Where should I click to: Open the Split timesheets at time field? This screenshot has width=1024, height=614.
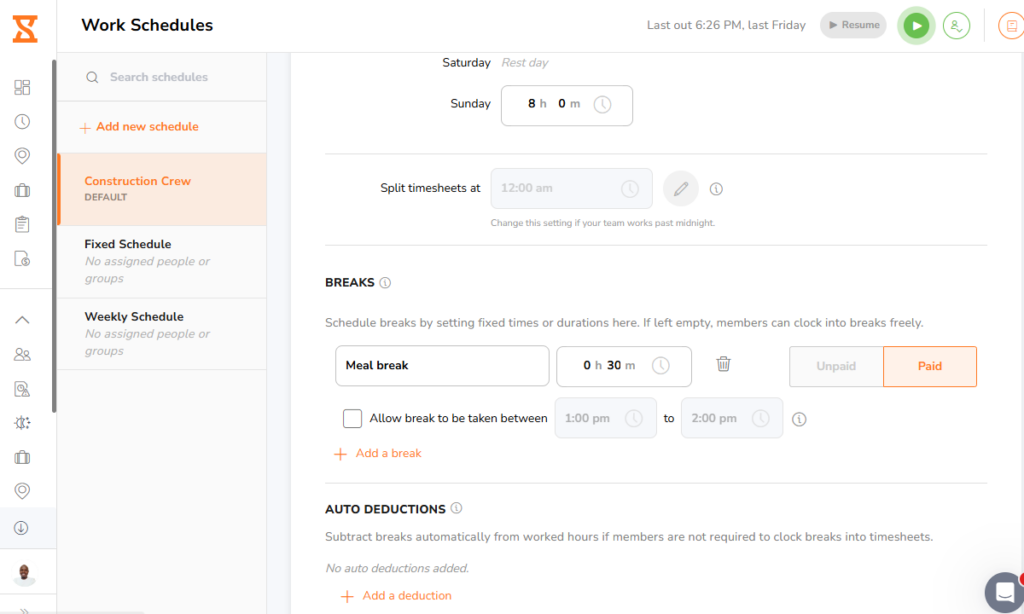571,189
